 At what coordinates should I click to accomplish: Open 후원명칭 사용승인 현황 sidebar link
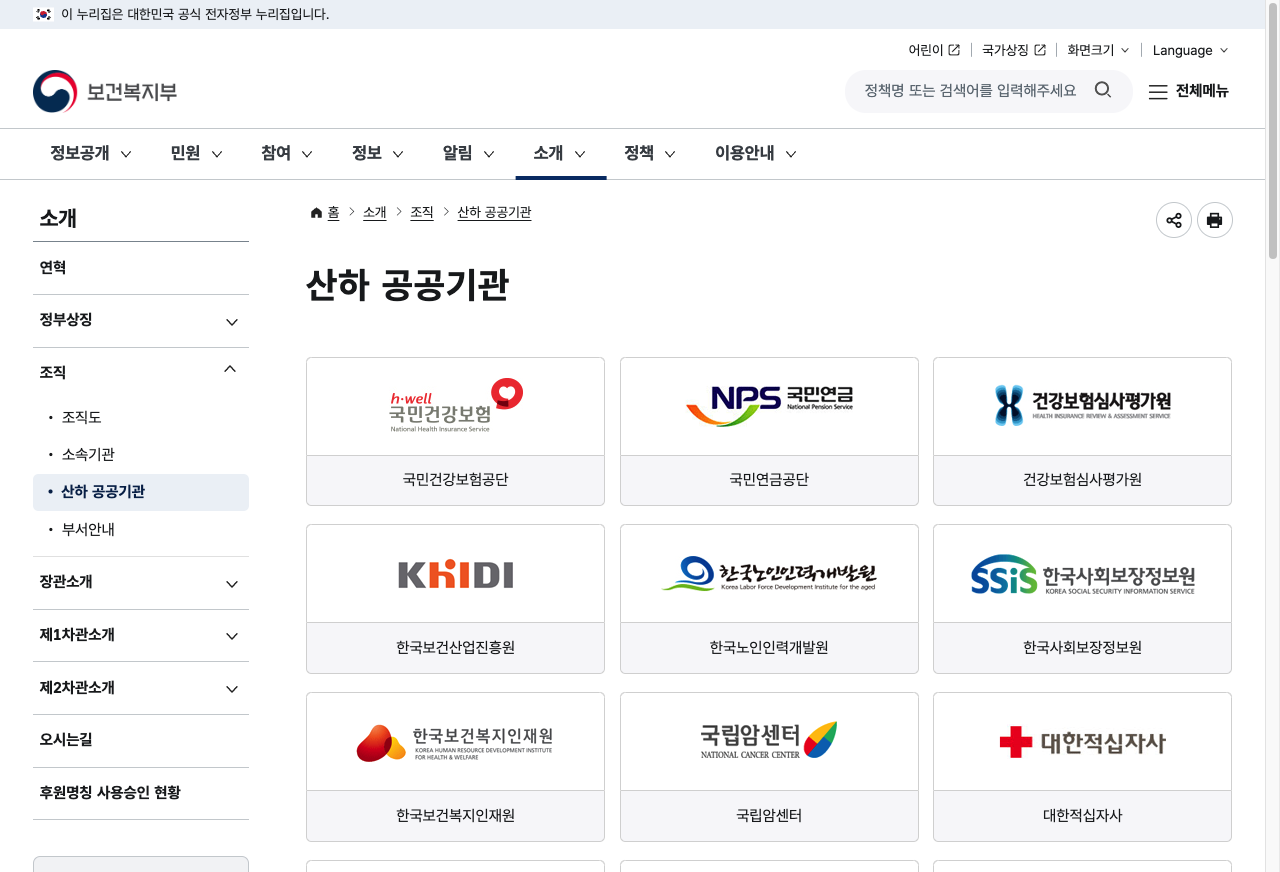[x=141, y=793]
